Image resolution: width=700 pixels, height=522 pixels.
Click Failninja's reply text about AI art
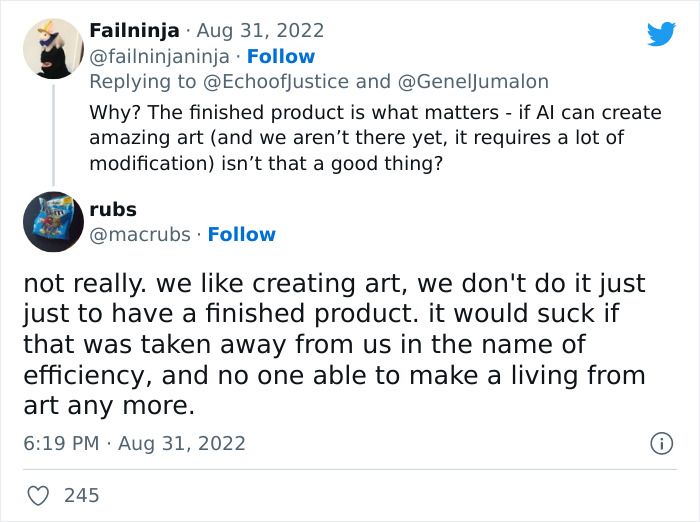(x=374, y=137)
